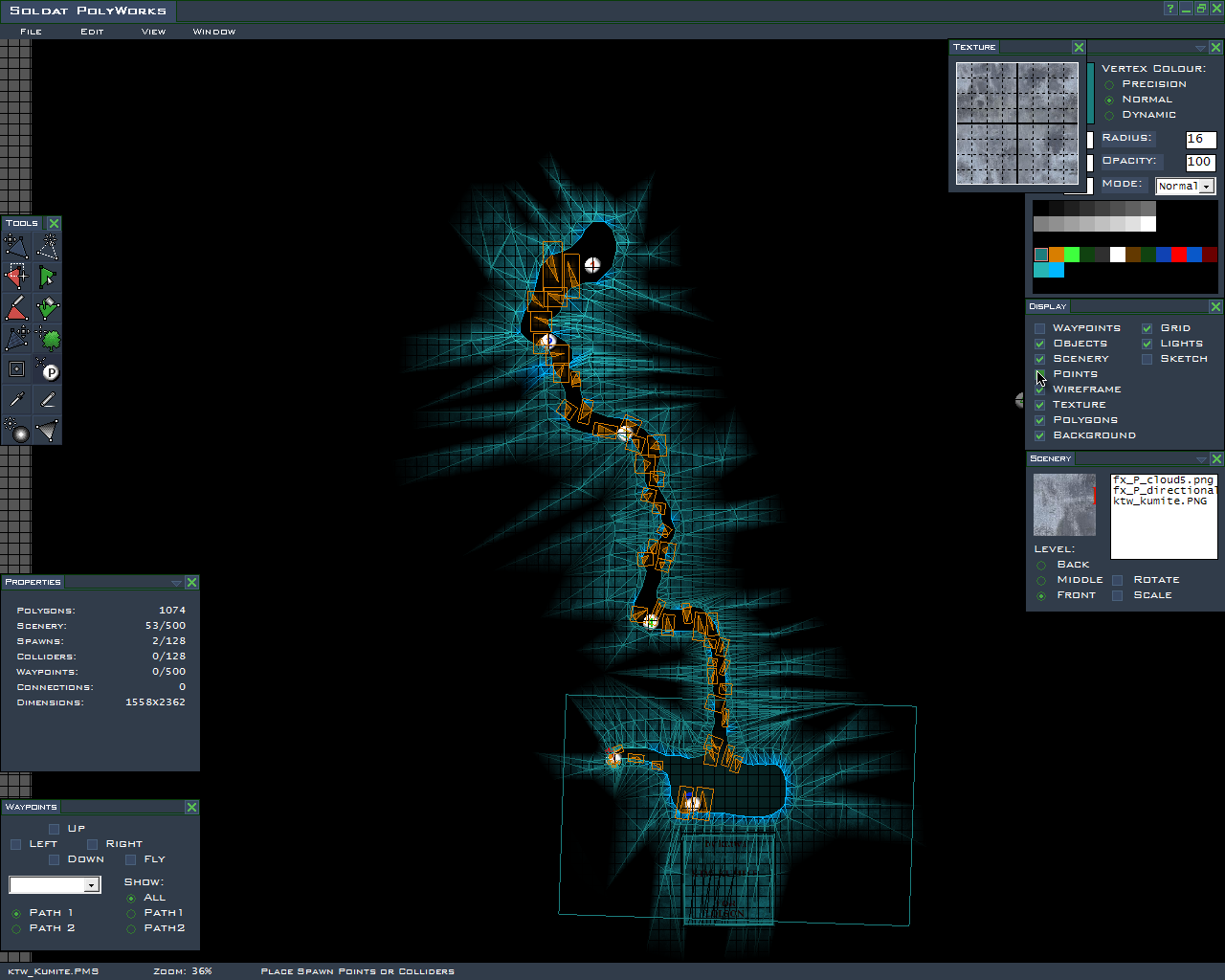Select ktw_kumite.PNG in scenery list
Viewport: 1225px width, 980px height.
click(x=1160, y=501)
